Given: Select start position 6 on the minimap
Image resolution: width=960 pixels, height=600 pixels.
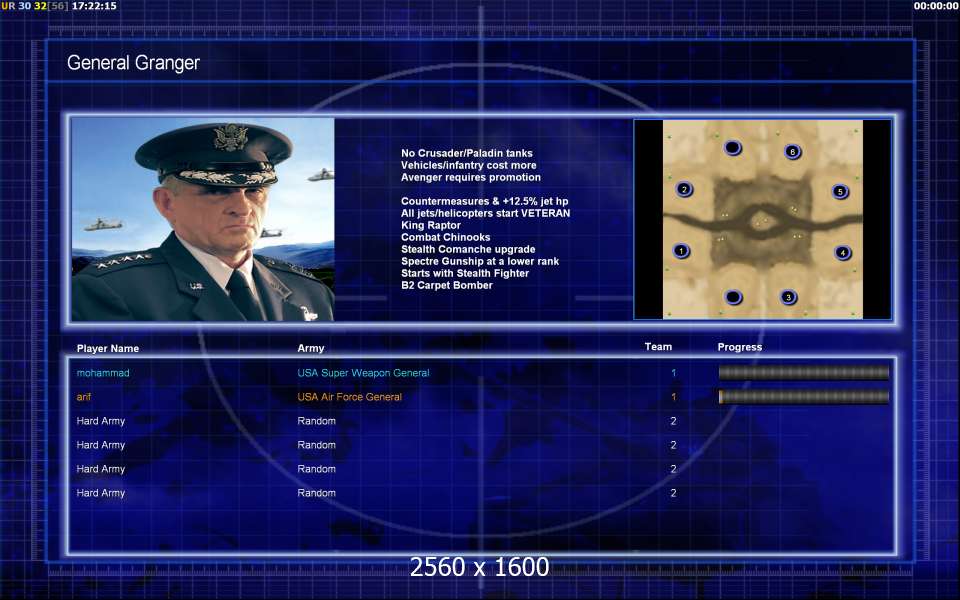Looking at the screenshot, I should point(792,152).
